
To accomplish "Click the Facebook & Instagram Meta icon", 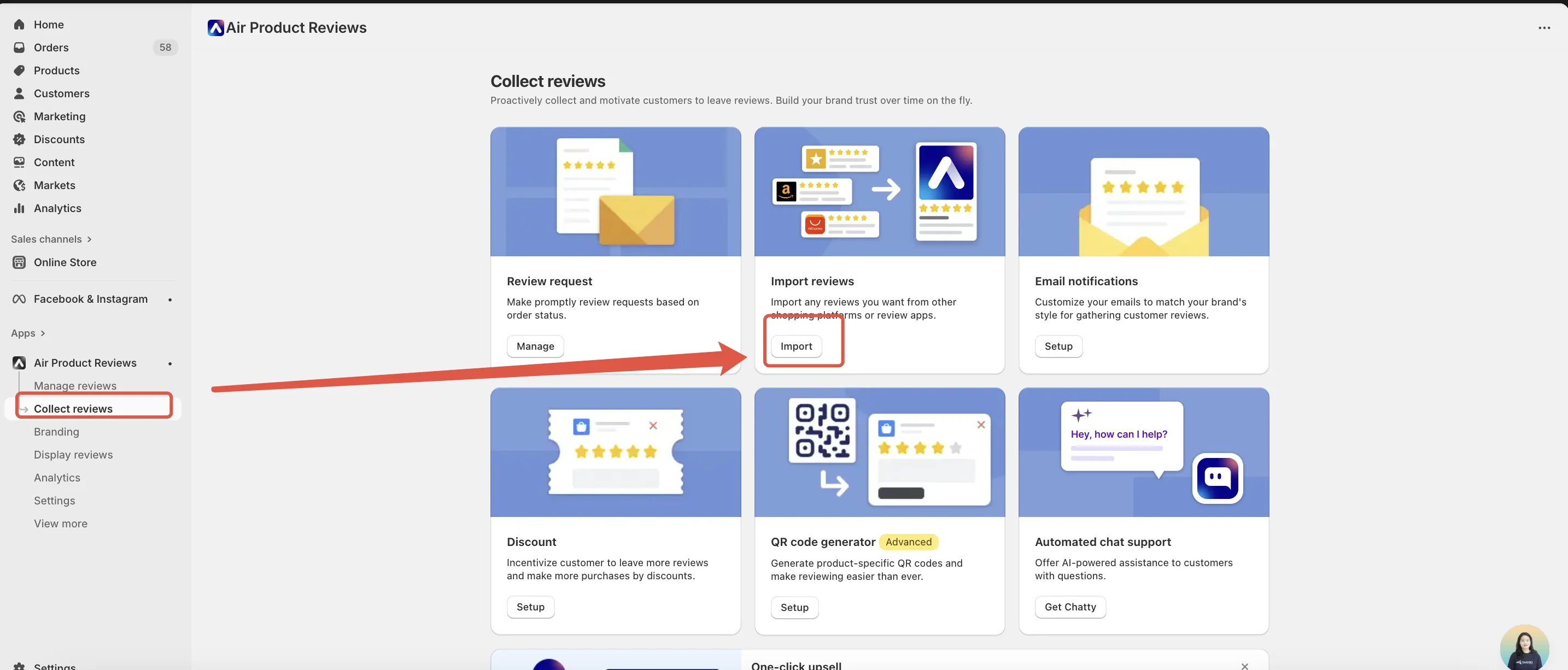I will click(20, 299).
